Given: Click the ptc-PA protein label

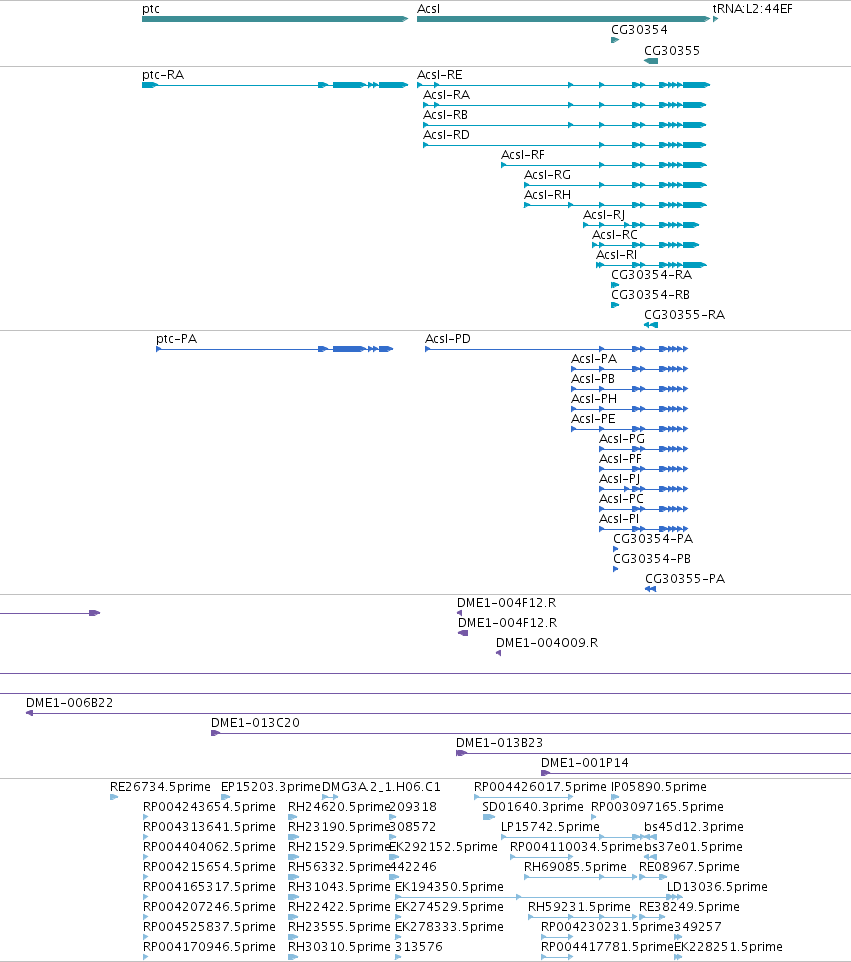Looking at the screenshot, I should tap(177, 339).
